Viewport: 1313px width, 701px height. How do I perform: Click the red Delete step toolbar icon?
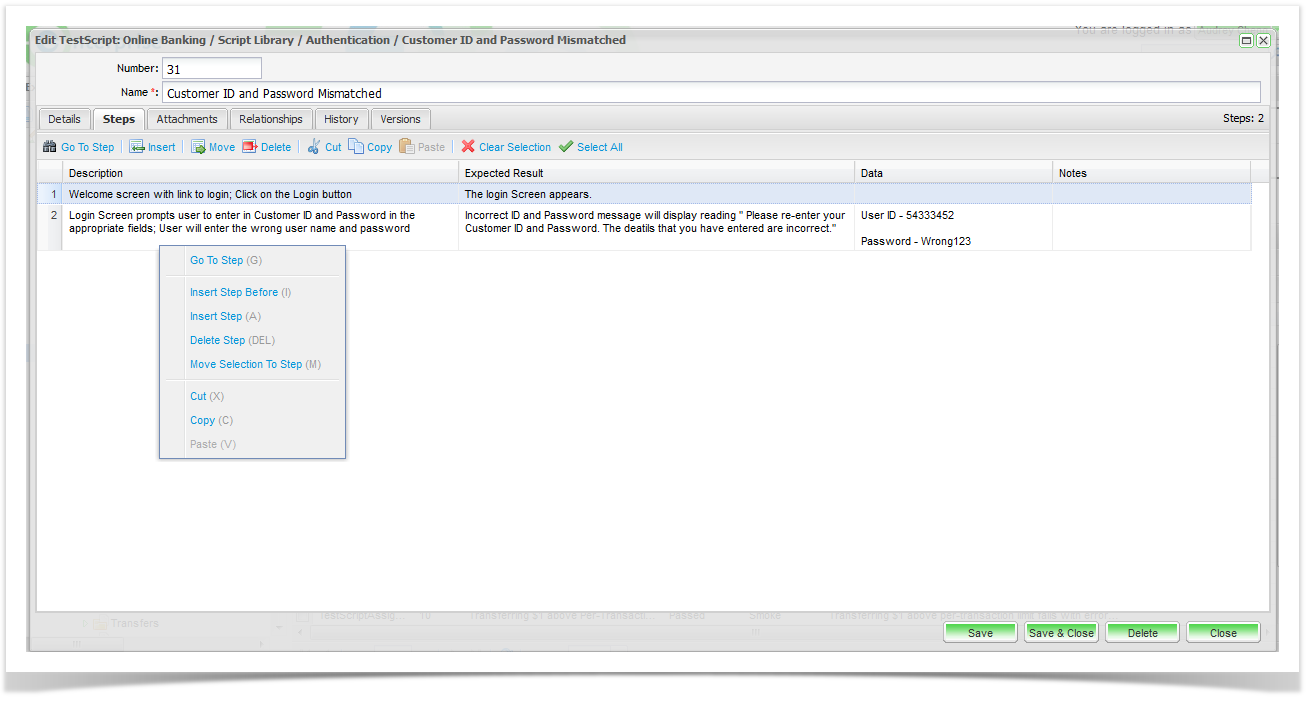click(250, 147)
